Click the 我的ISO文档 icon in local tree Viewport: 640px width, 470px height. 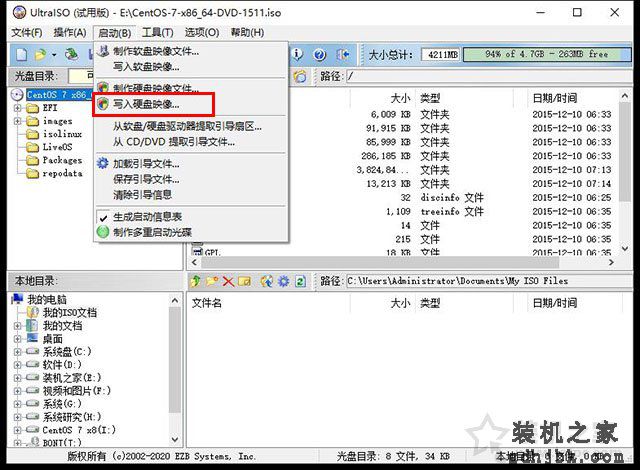point(33,313)
